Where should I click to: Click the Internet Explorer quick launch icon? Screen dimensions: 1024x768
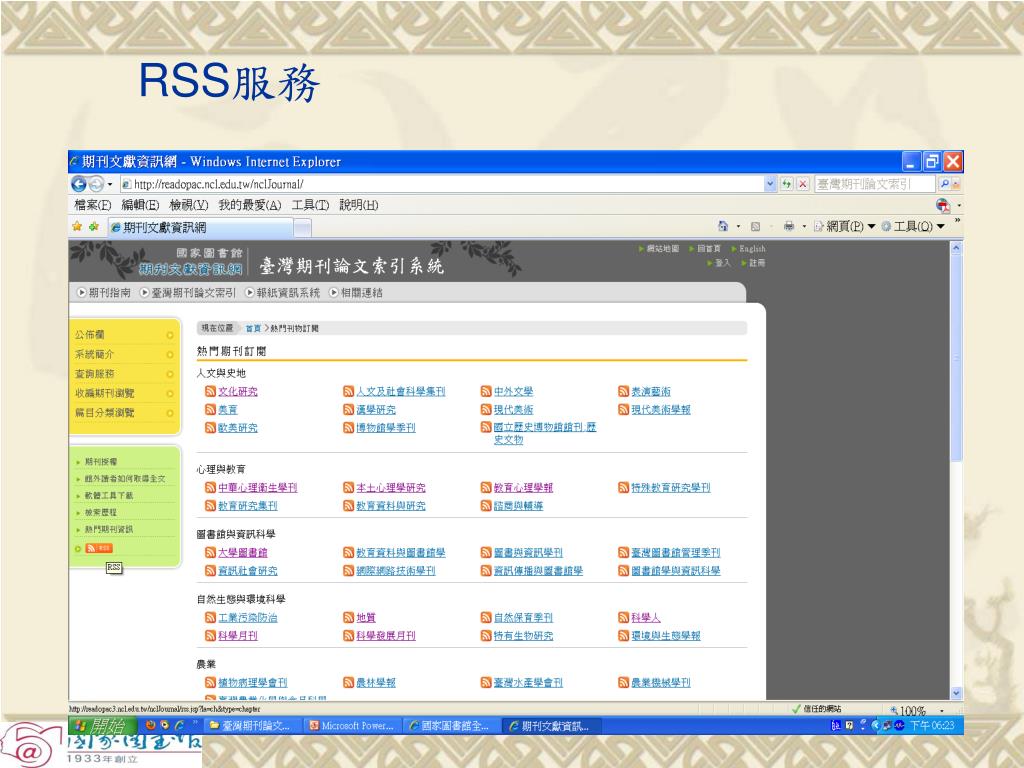179,725
